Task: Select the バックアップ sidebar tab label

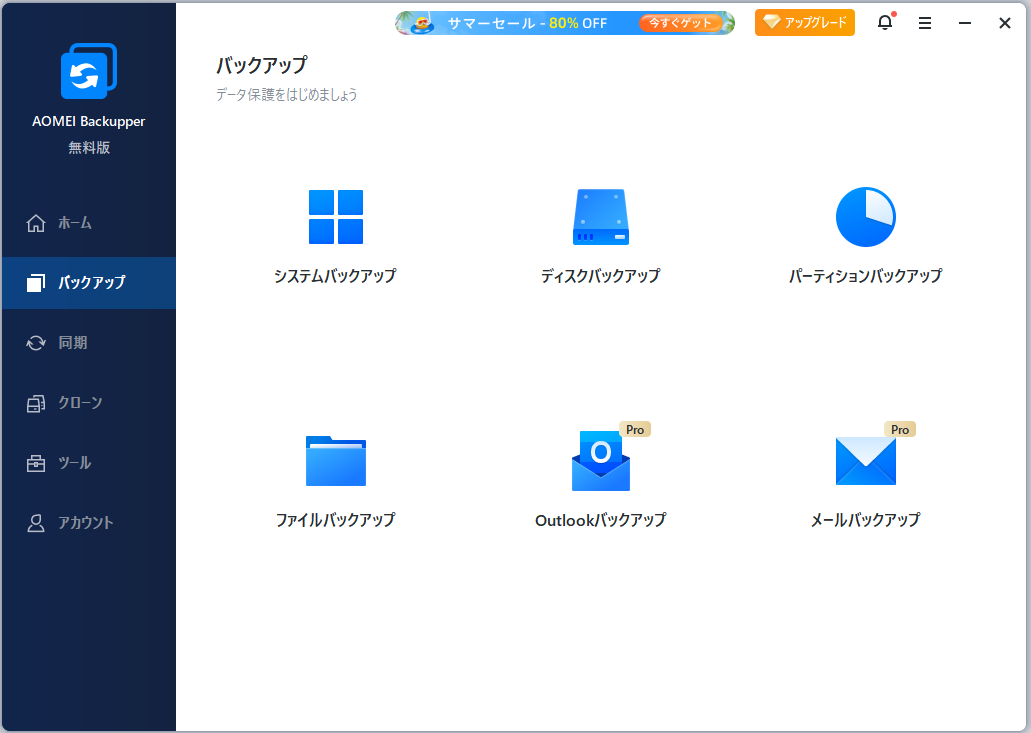Action: click(x=91, y=283)
